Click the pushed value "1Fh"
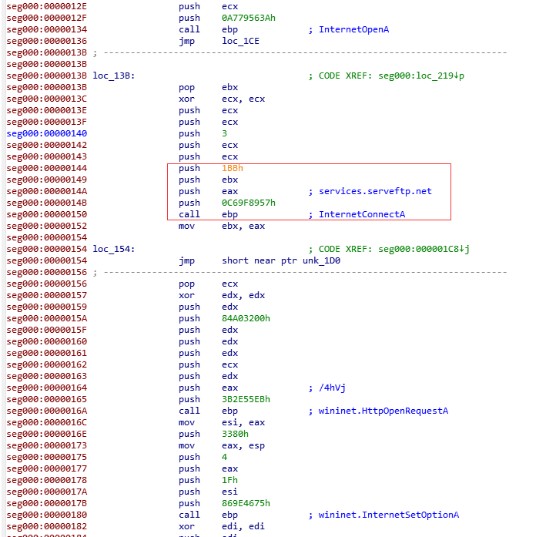The width and height of the screenshot is (540, 537). click(x=230, y=480)
